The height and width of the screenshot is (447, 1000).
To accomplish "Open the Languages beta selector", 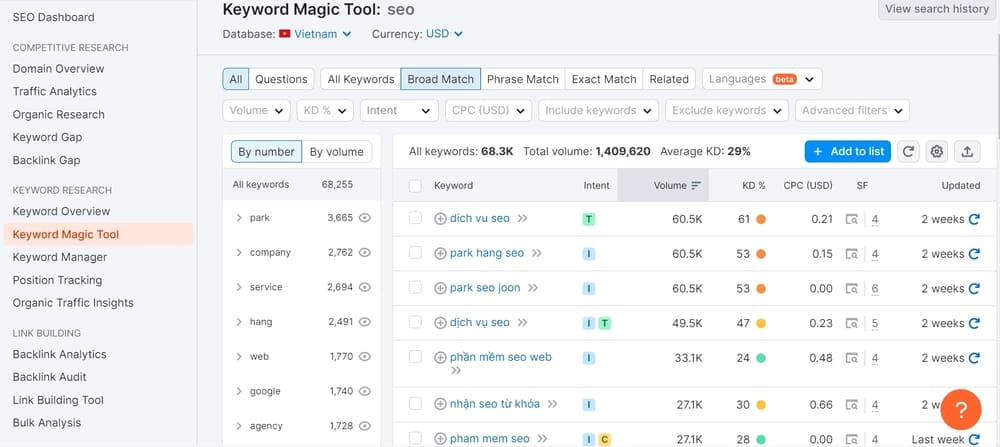I will (x=762, y=79).
